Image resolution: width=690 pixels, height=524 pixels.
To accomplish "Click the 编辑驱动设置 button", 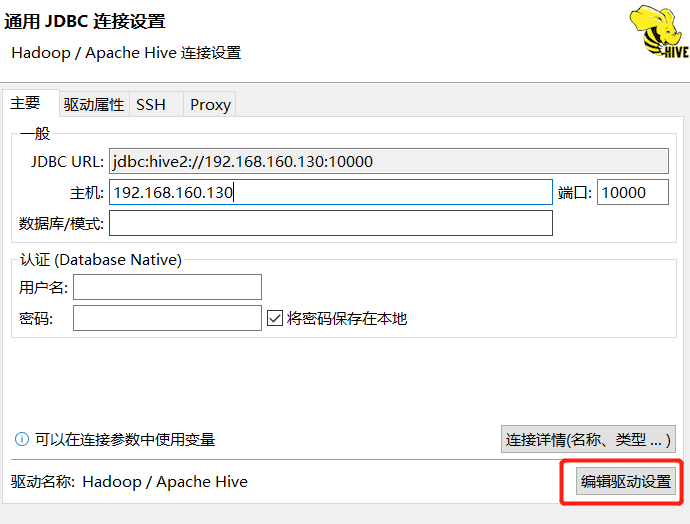I will coord(625,481).
